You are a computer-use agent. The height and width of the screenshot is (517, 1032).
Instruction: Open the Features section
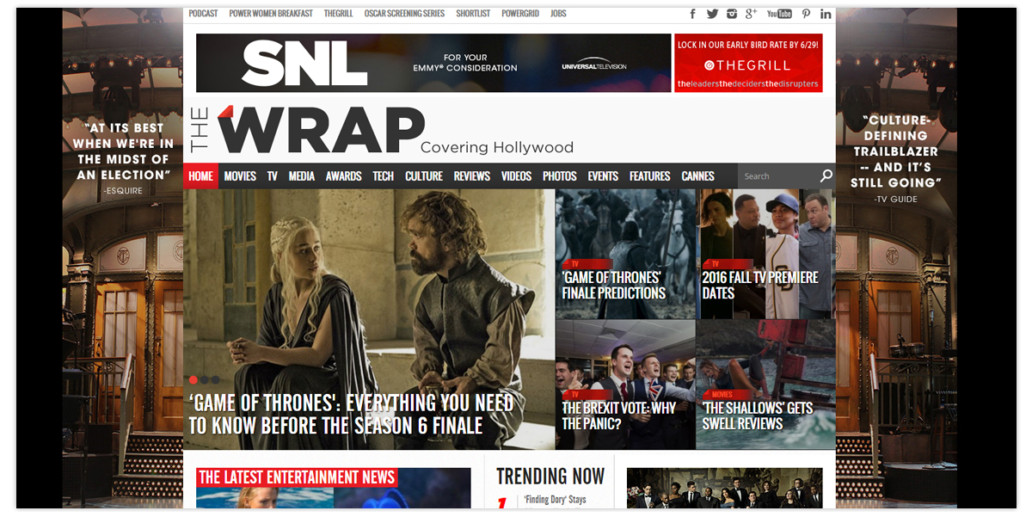tap(650, 176)
